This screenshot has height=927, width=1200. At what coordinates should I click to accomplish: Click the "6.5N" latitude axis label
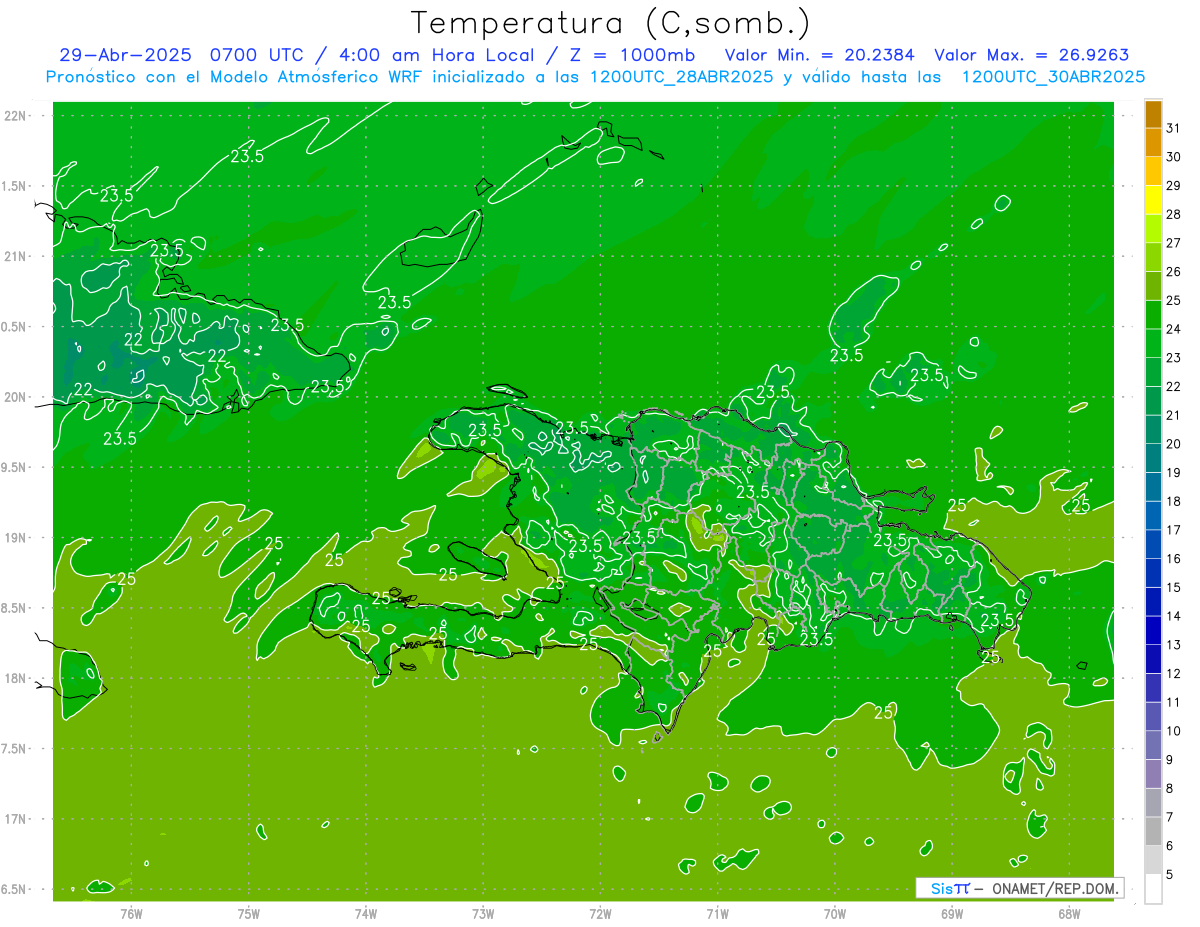tap(14, 890)
